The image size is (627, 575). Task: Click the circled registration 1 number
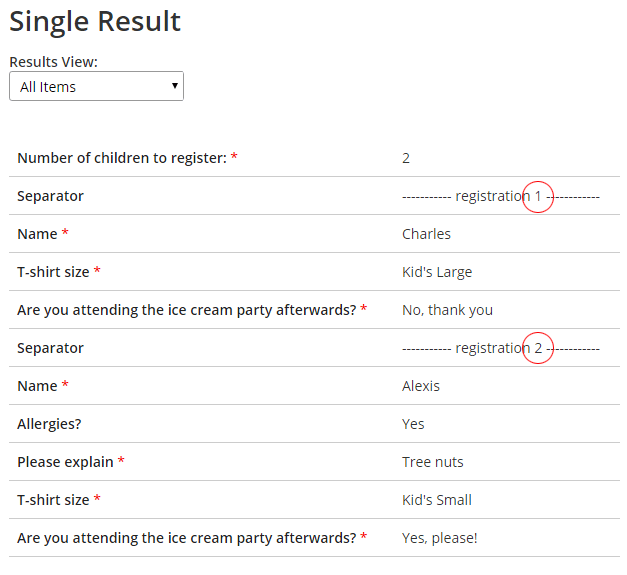(538, 196)
